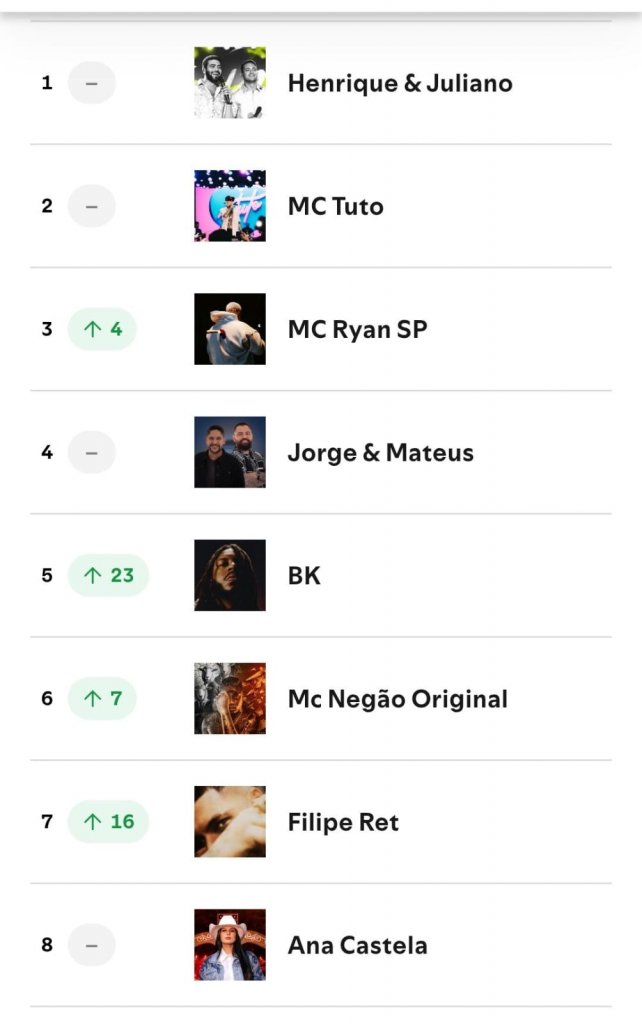Click the up 7 rank change badge
Image resolution: width=642 pixels, height=1024 pixels.
[102, 698]
